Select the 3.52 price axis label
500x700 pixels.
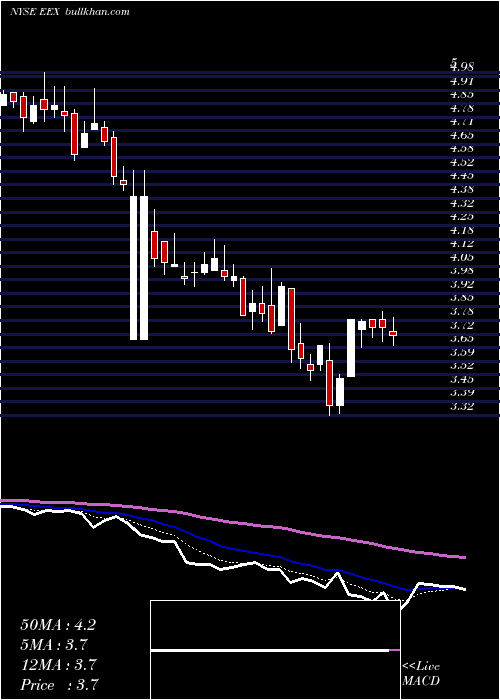pos(462,366)
